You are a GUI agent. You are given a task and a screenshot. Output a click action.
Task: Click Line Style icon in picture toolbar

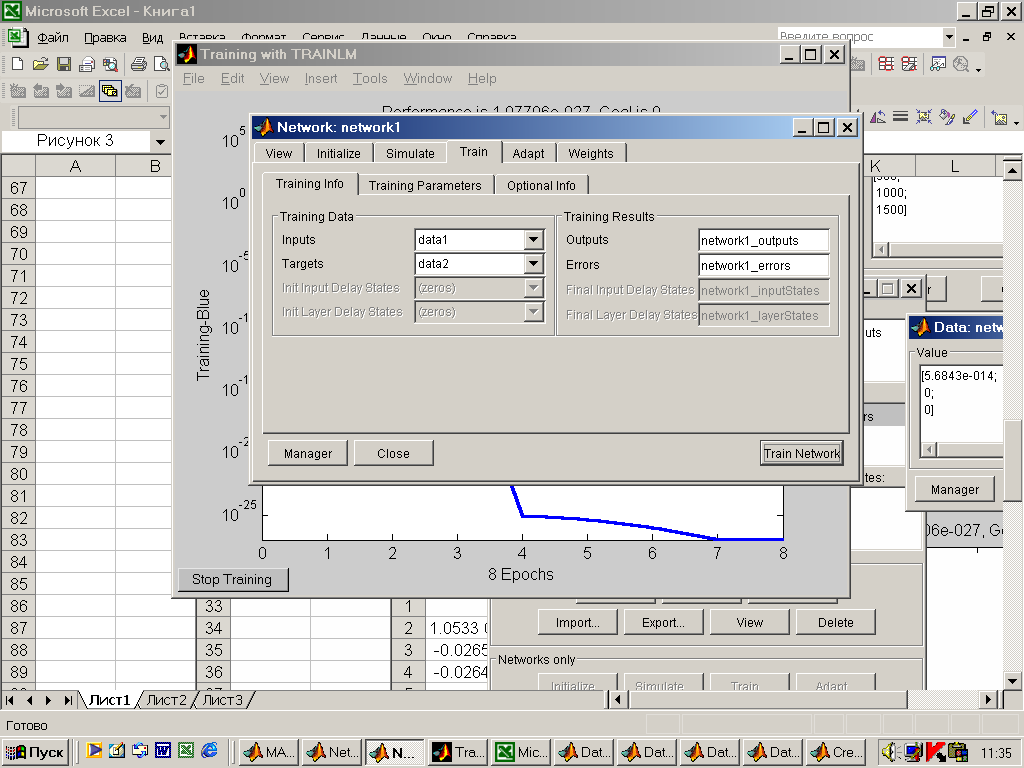pos(901,117)
